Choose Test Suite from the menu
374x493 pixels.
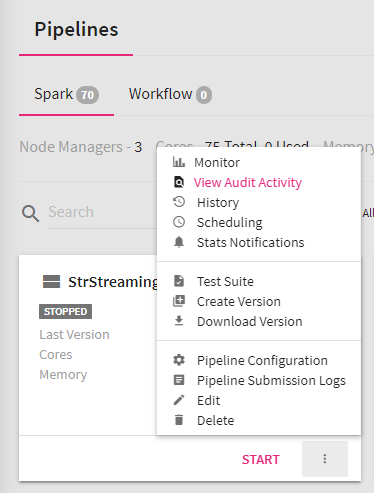tap(225, 281)
